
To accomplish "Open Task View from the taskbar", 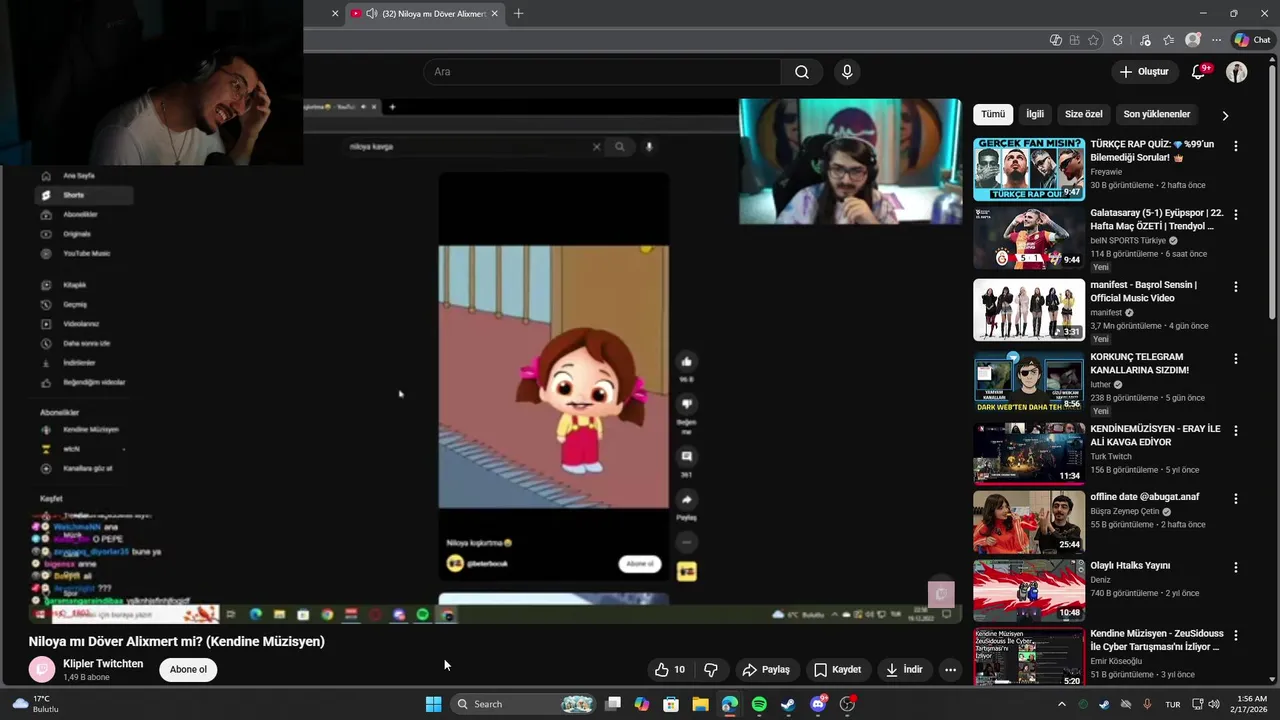I will pos(613,704).
